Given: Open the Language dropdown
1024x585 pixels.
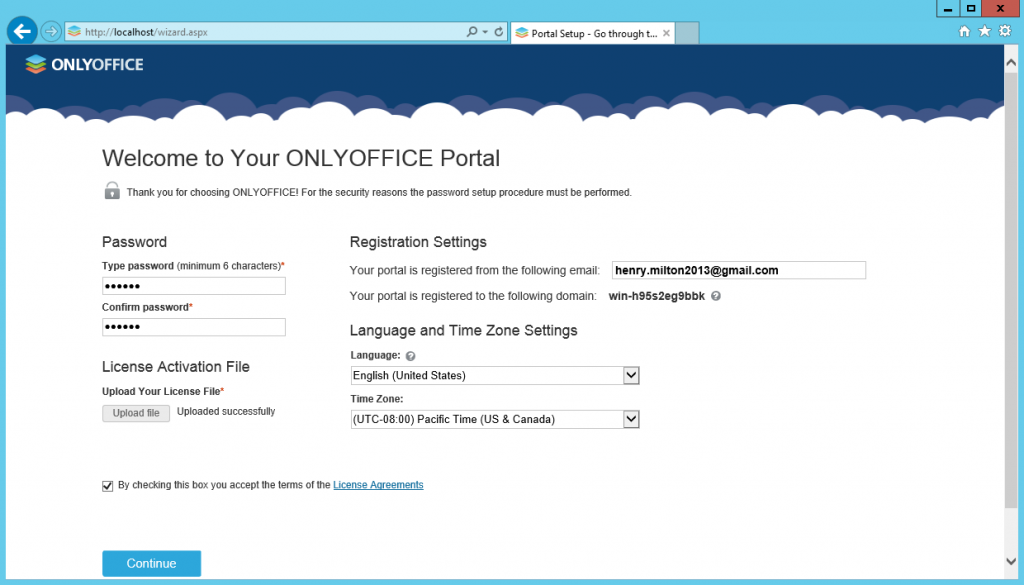Looking at the screenshot, I should [x=495, y=375].
